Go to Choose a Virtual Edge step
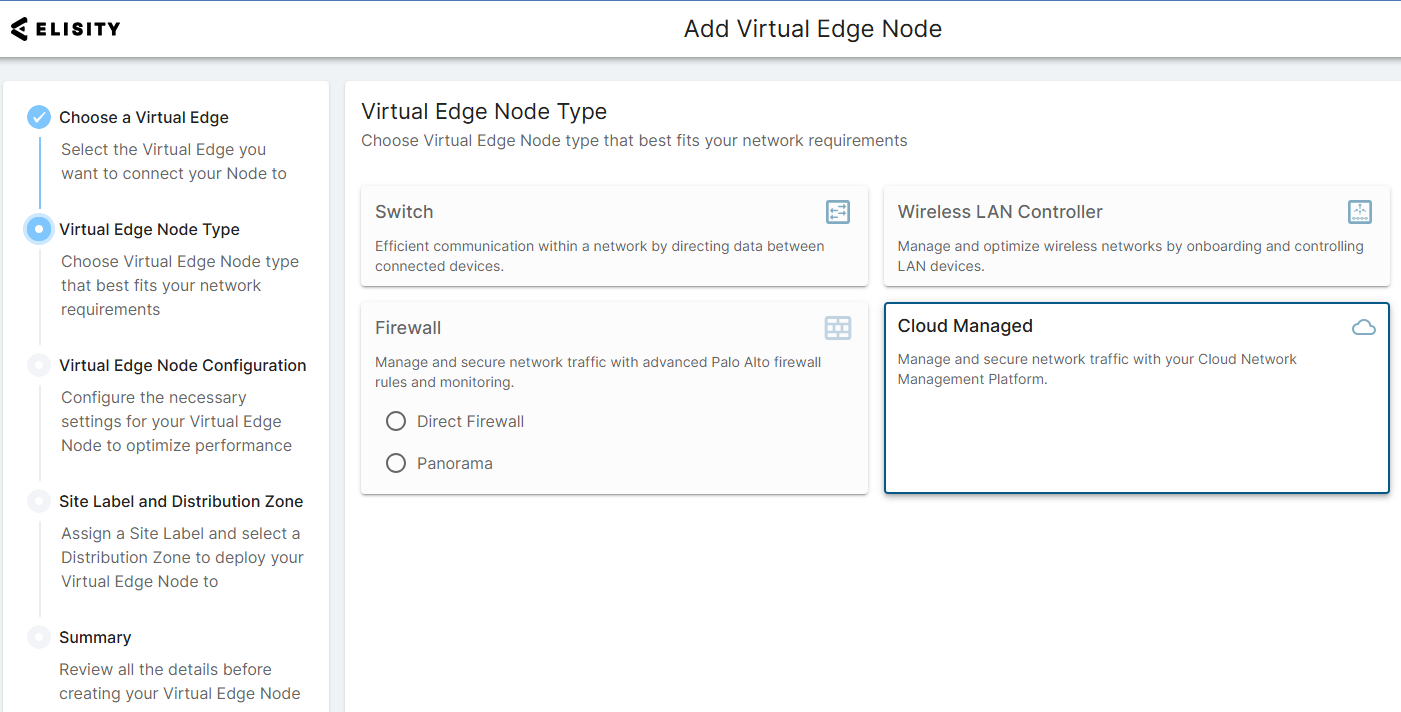The height and width of the screenshot is (712, 1401). (144, 117)
